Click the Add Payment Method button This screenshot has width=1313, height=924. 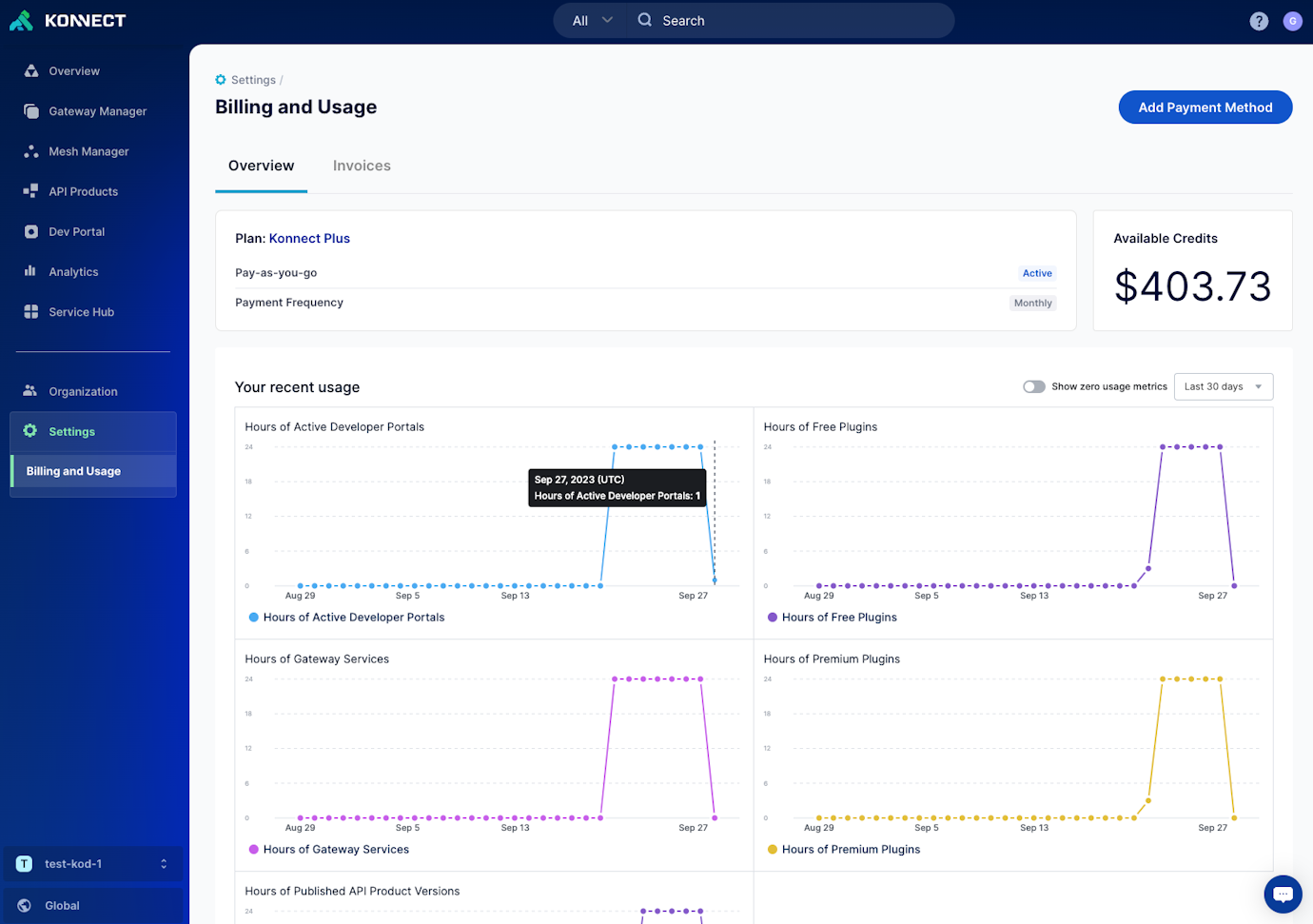click(1205, 107)
